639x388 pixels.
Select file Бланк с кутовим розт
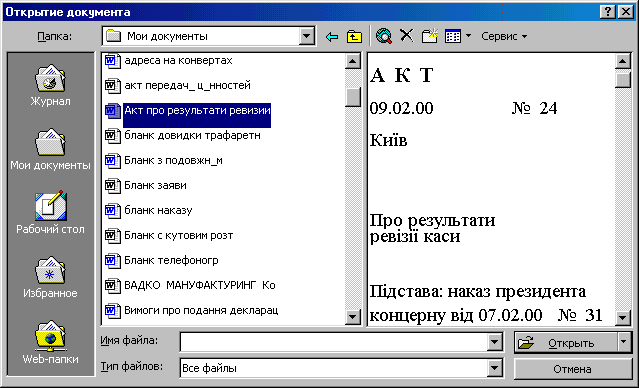click(178, 236)
